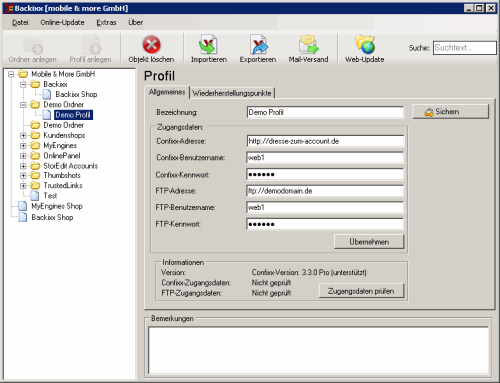
Task: Click the Thumbshots folder icon
Action: tap(35, 175)
